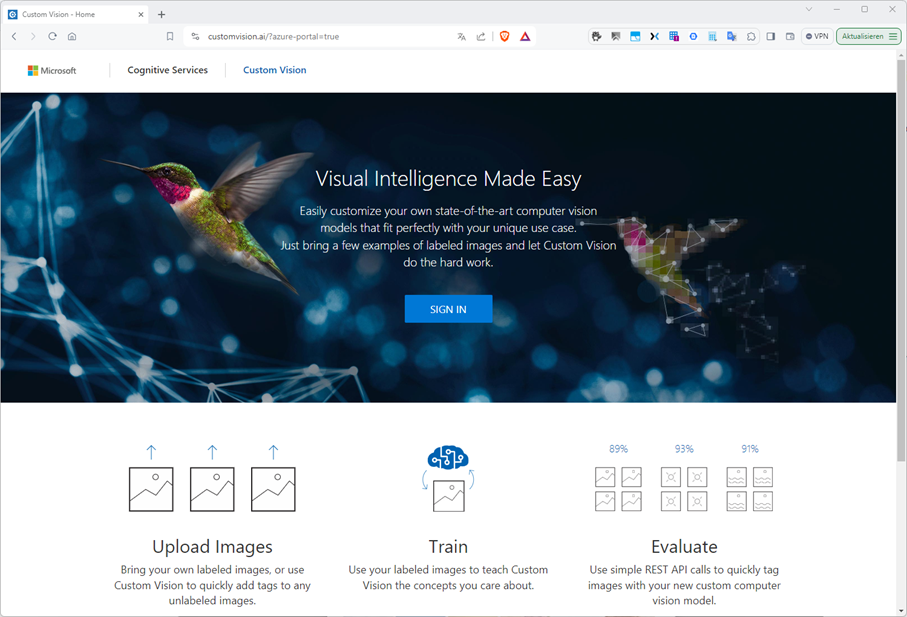Click the Visual Intelligence Made Easy heading

coord(448,179)
